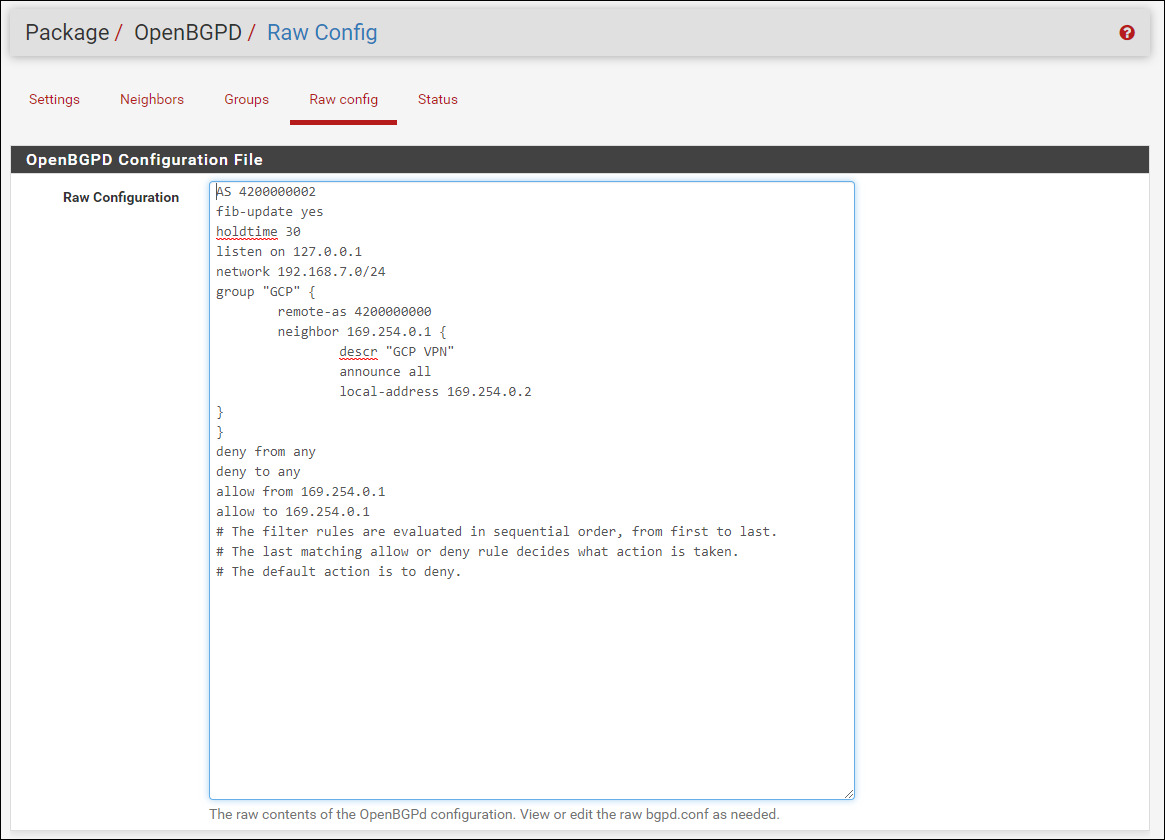Click the comment about last matching rule

477,553
